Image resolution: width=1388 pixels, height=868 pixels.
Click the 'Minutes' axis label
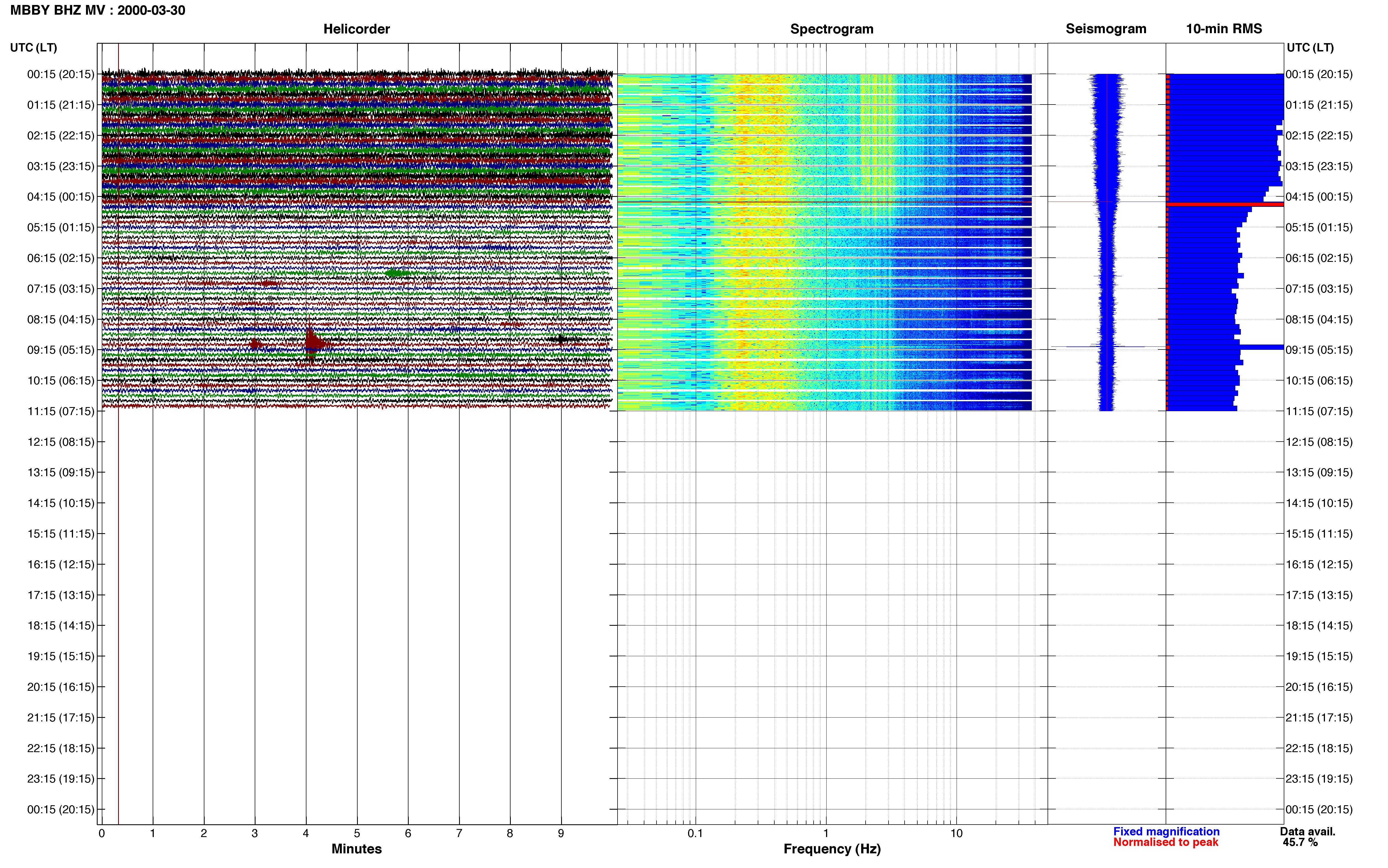click(x=356, y=848)
